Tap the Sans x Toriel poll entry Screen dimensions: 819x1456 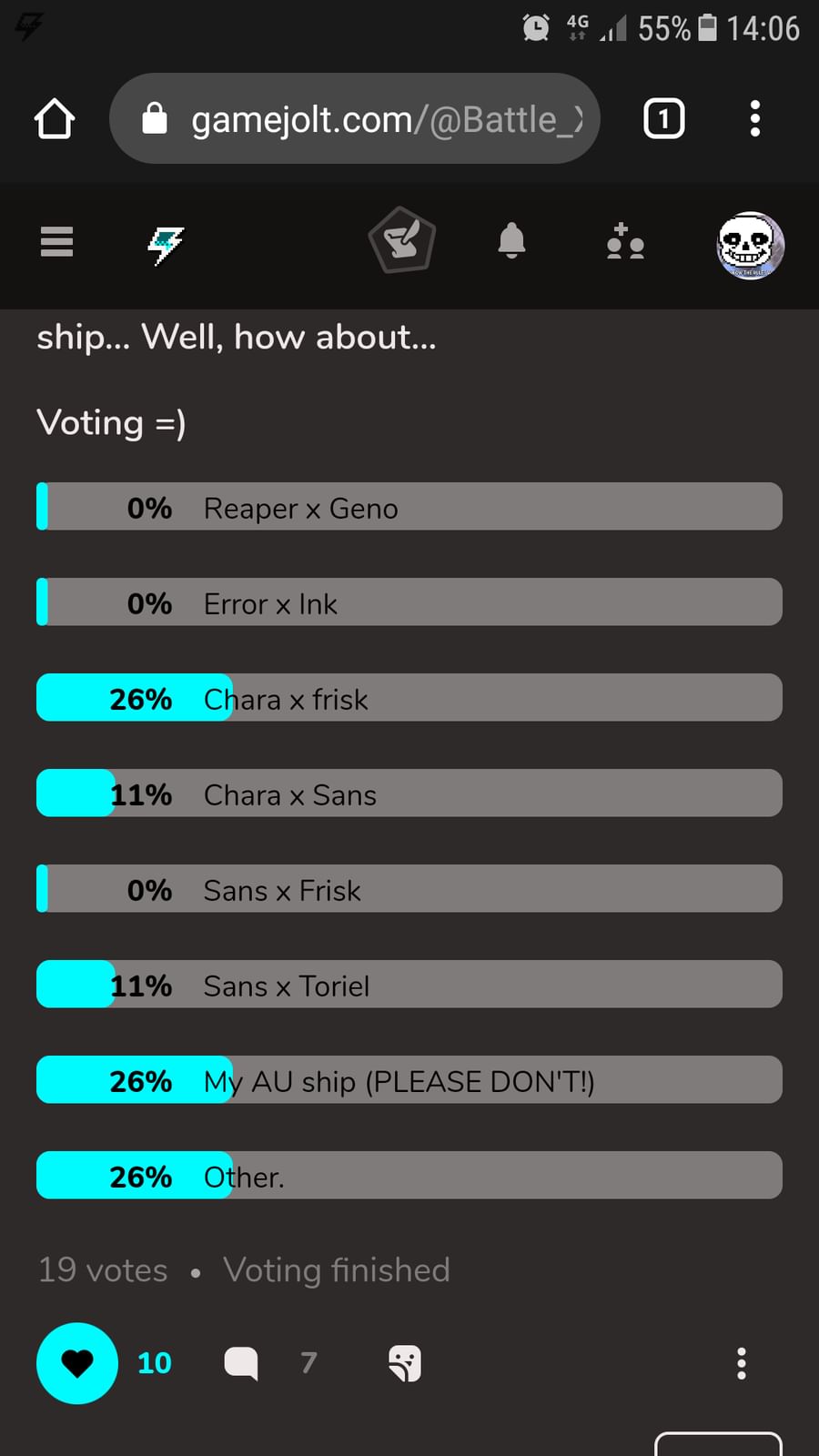[409, 985]
